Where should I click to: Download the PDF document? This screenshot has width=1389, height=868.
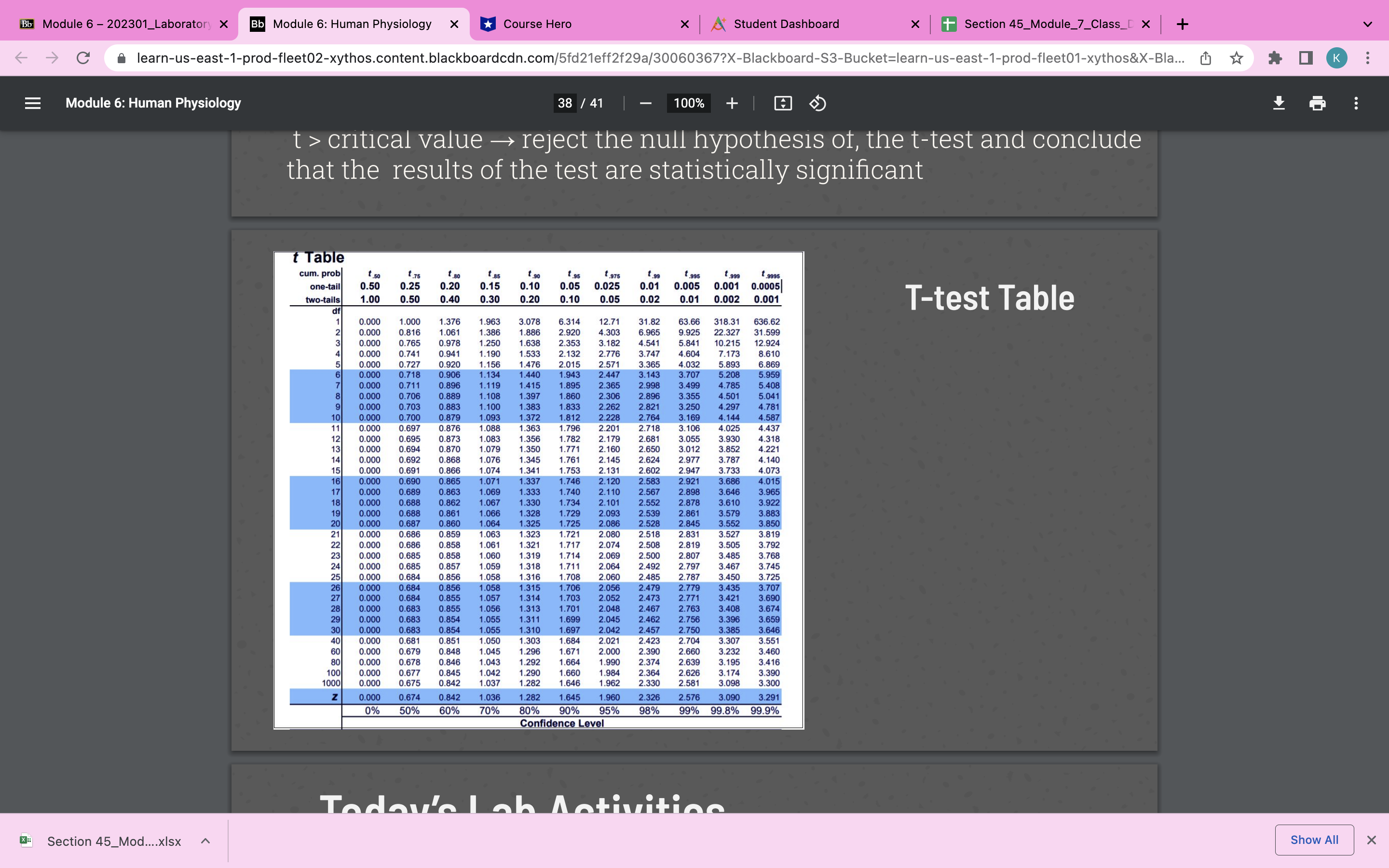tap(1278, 103)
